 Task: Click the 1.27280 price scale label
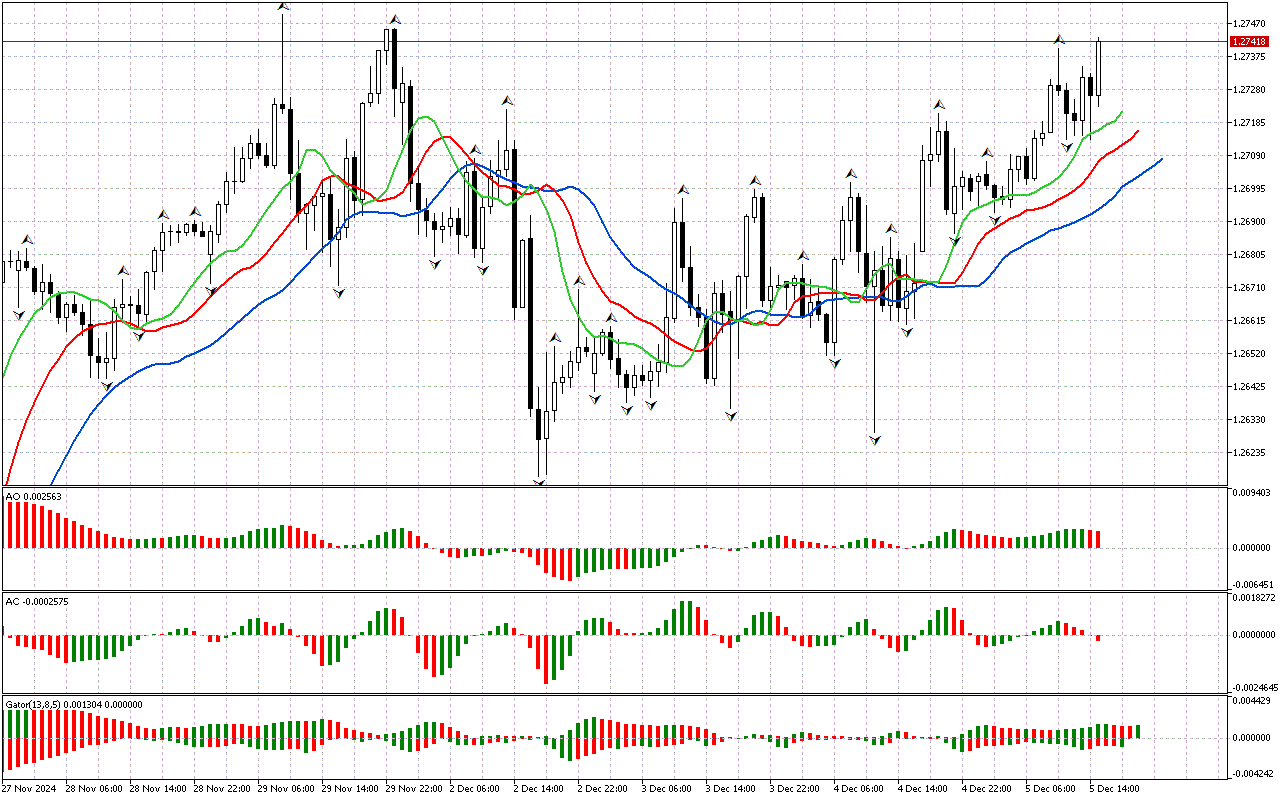pyautogui.click(x=1250, y=90)
